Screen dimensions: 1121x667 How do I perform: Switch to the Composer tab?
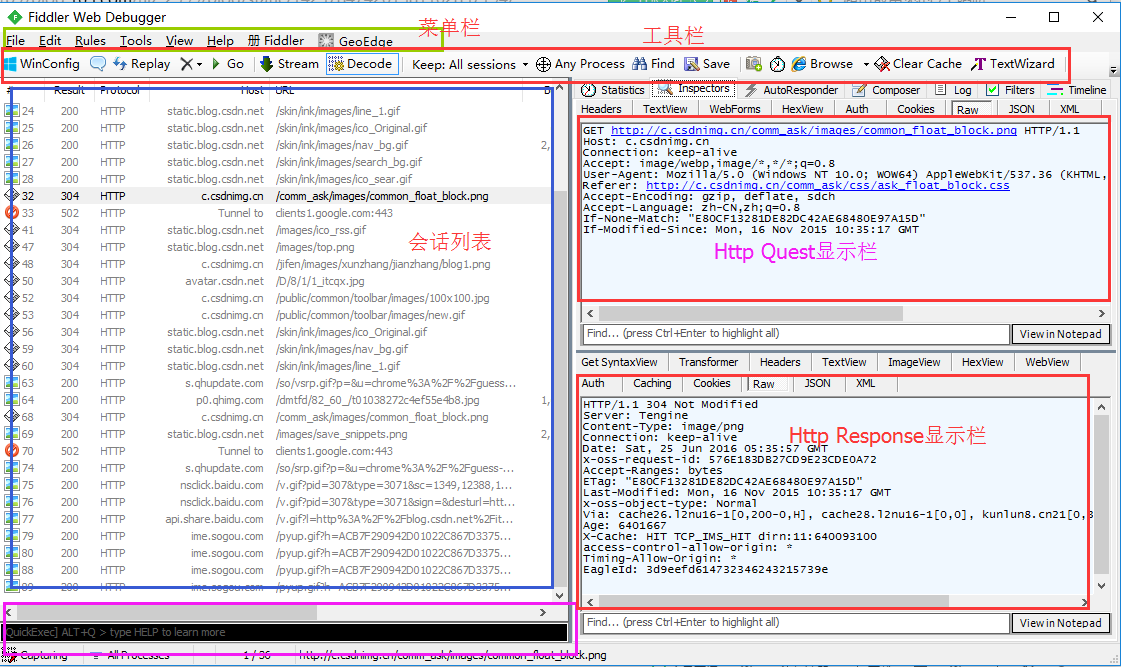coord(887,90)
